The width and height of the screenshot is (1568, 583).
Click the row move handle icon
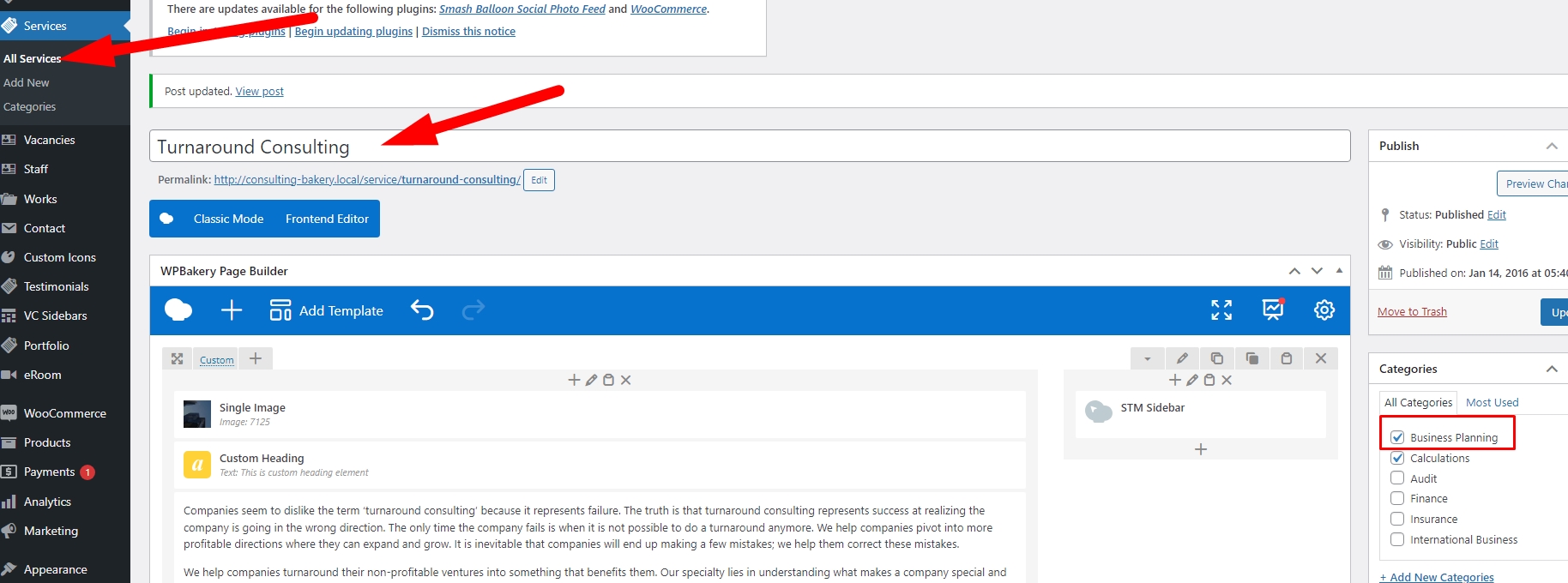click(177, 358)
